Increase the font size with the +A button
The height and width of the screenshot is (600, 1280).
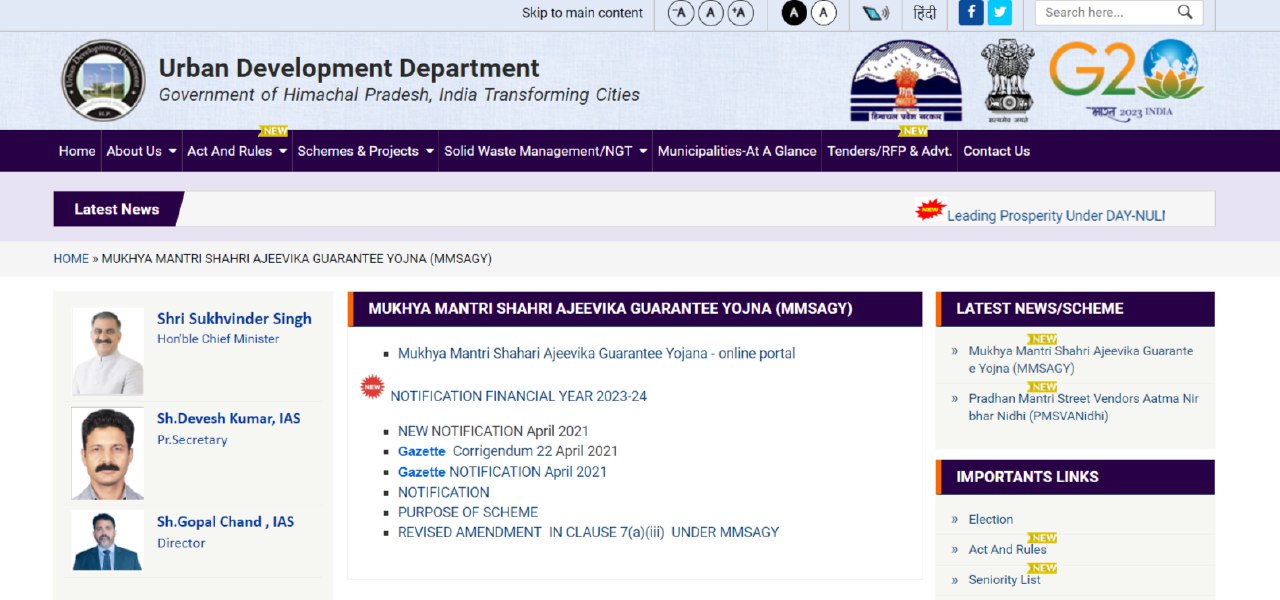click(x=741, y=13)
